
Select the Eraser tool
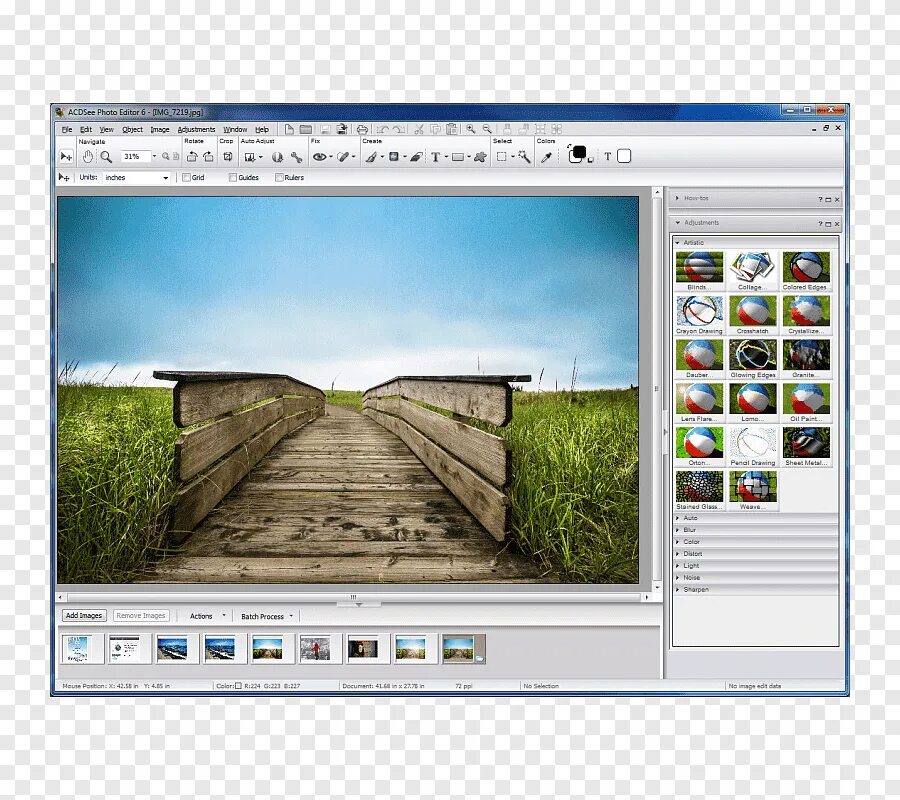(x=417, y=157)
